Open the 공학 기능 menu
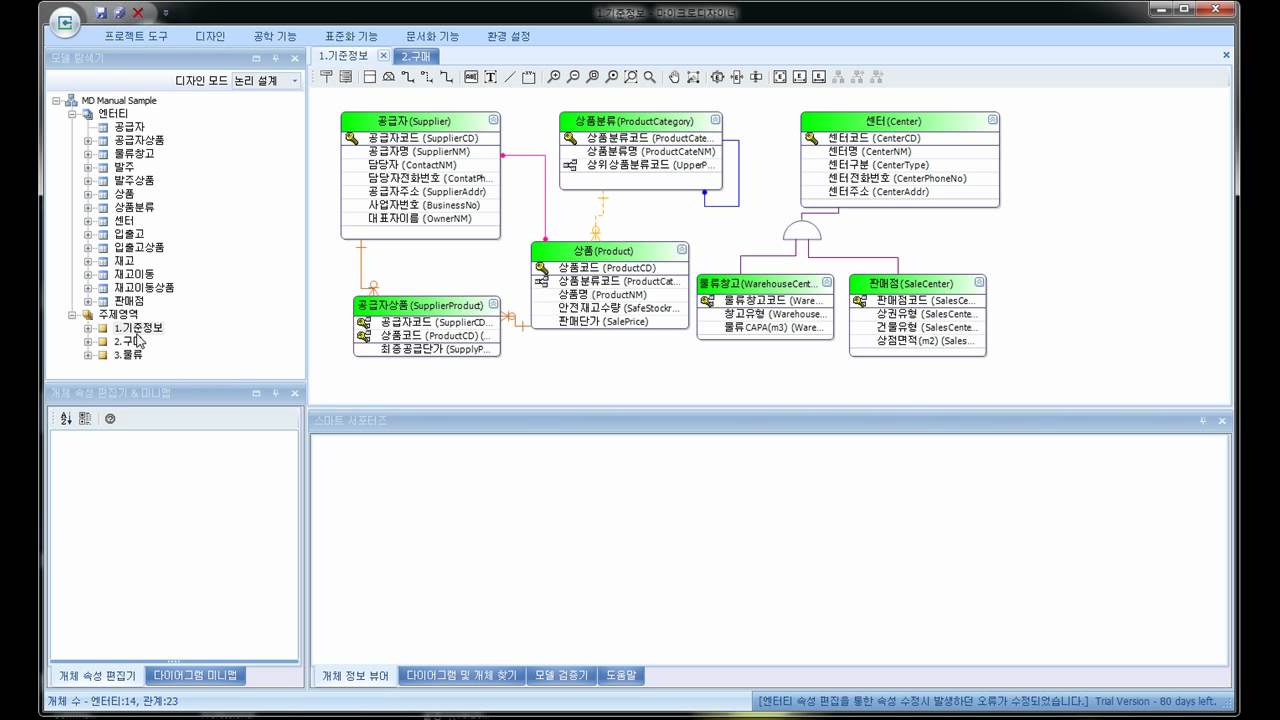1280x720 pixels. (275, 36)
